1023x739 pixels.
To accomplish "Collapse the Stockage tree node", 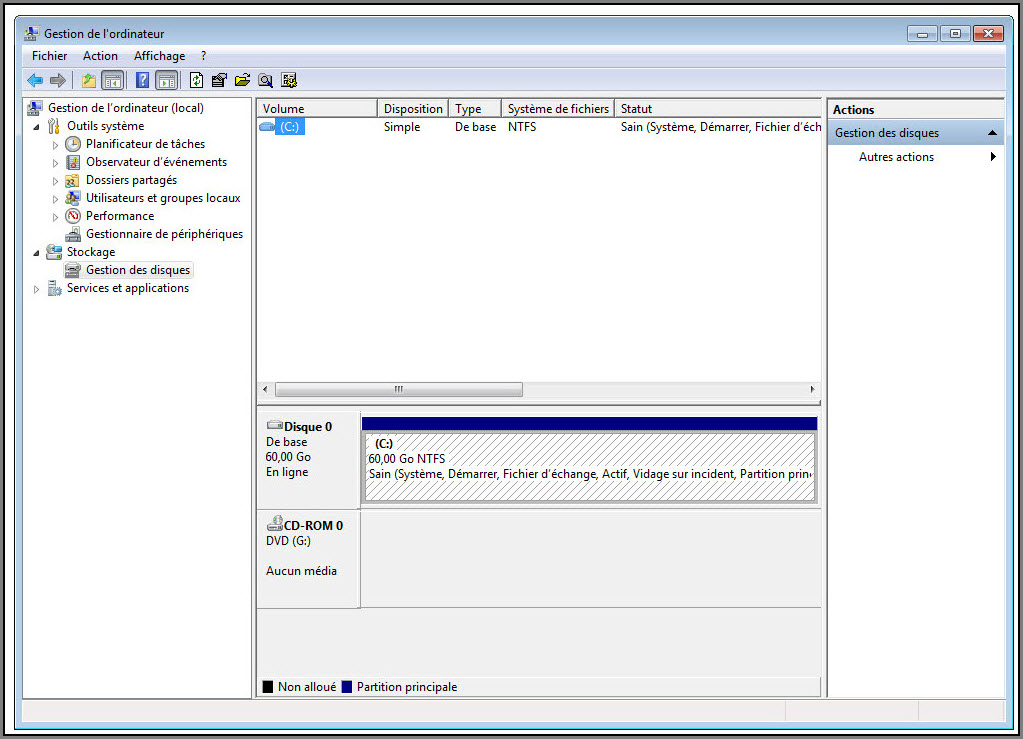I will click(x=38, y=253).
